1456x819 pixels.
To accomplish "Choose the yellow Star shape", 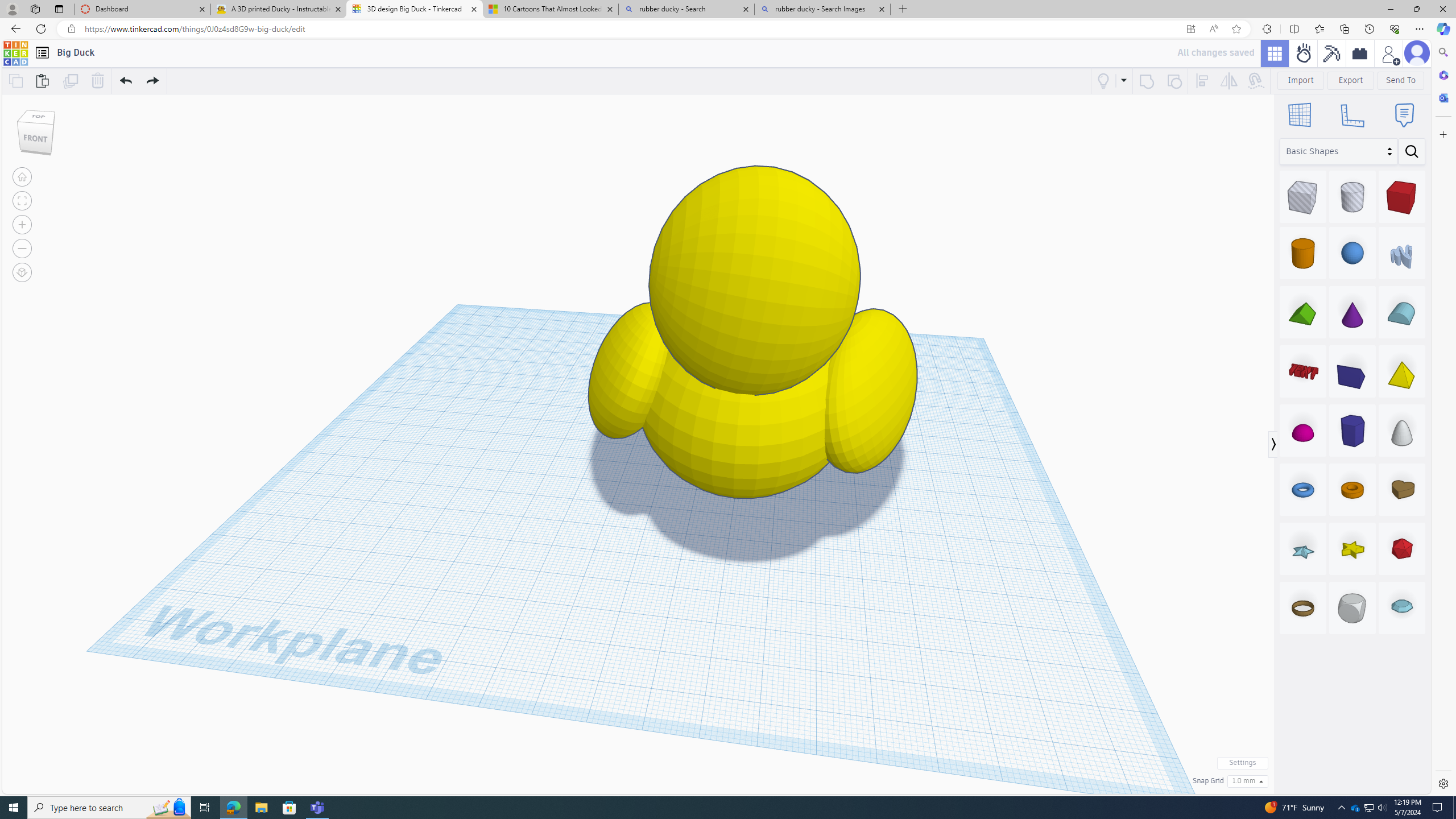I will click(x=1352, y=549).
